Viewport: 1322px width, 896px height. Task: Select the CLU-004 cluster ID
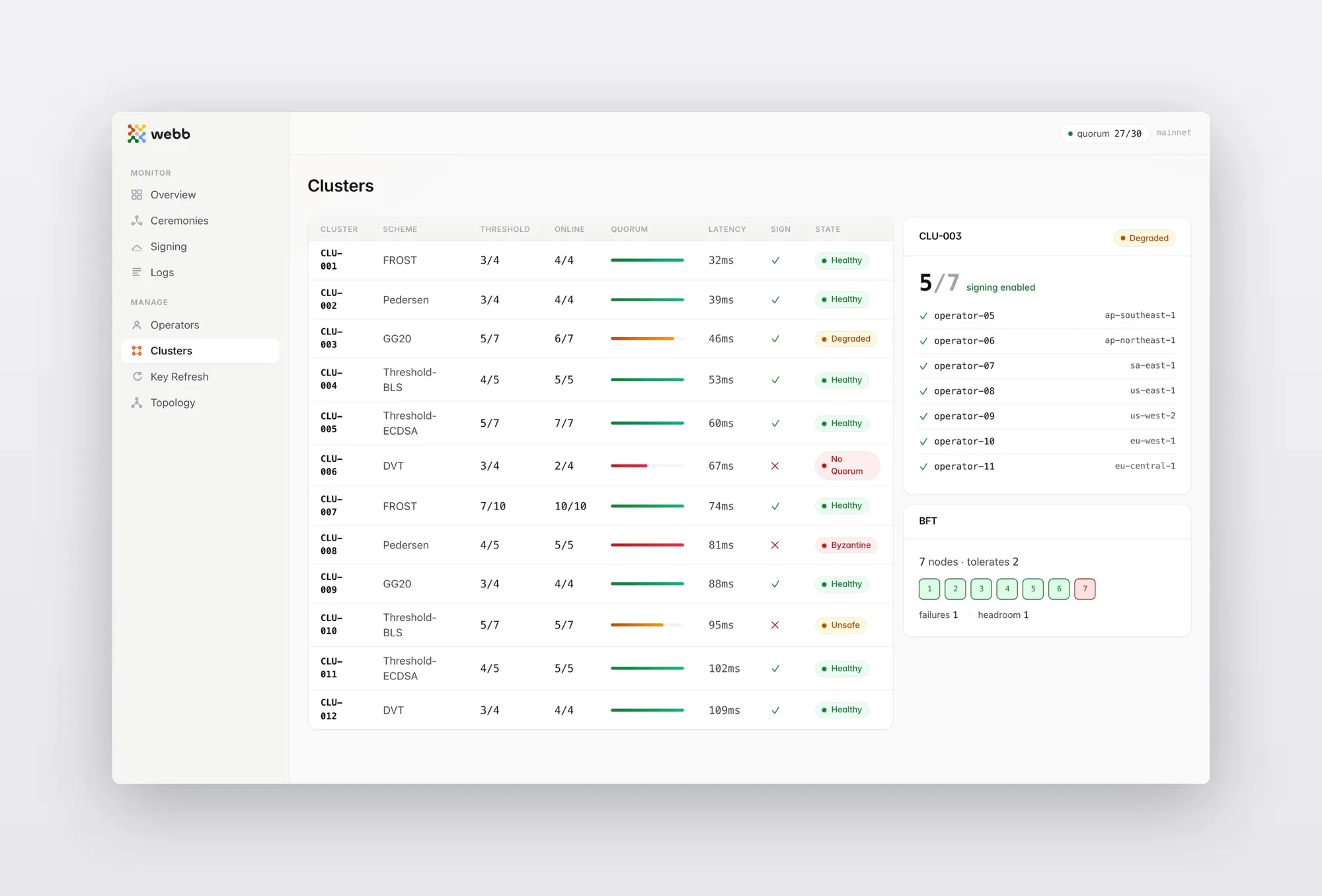(x=331, y=379)
